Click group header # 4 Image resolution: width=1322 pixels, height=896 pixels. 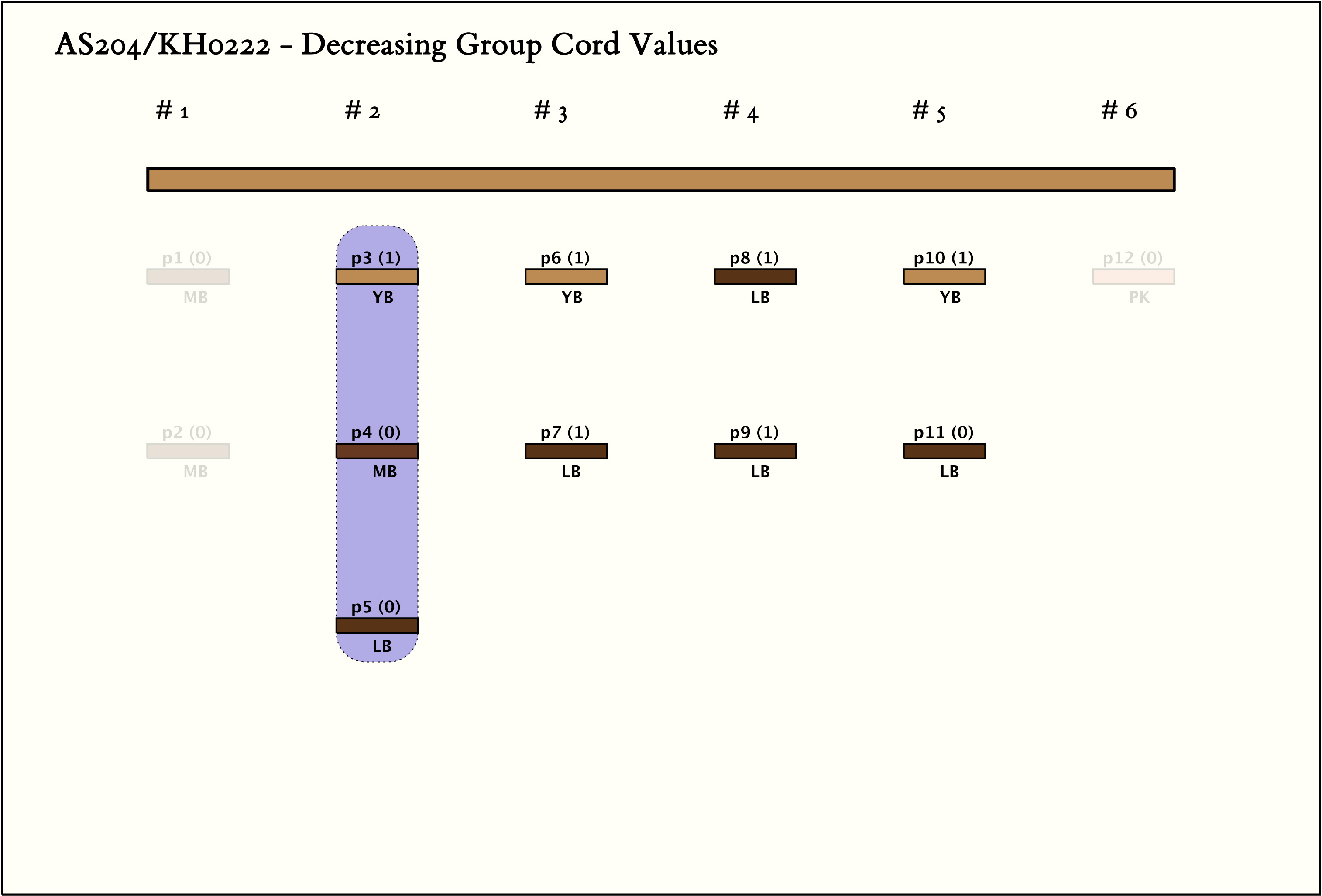point(741,111)
